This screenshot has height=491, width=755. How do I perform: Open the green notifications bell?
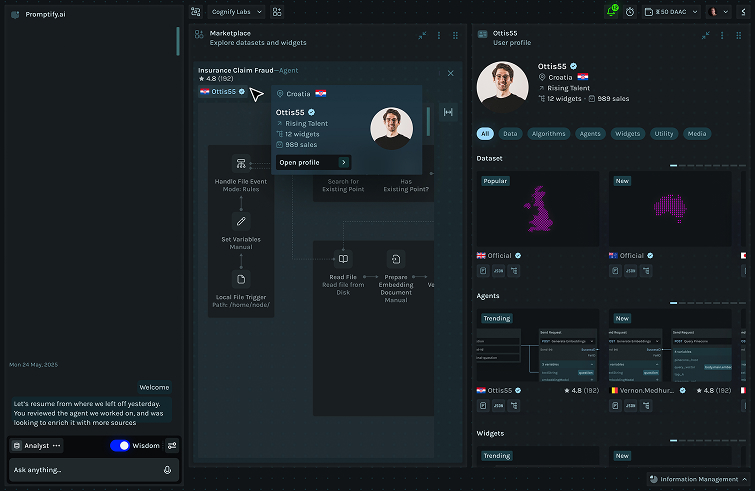pyautogui.click(x=612, y=11)
